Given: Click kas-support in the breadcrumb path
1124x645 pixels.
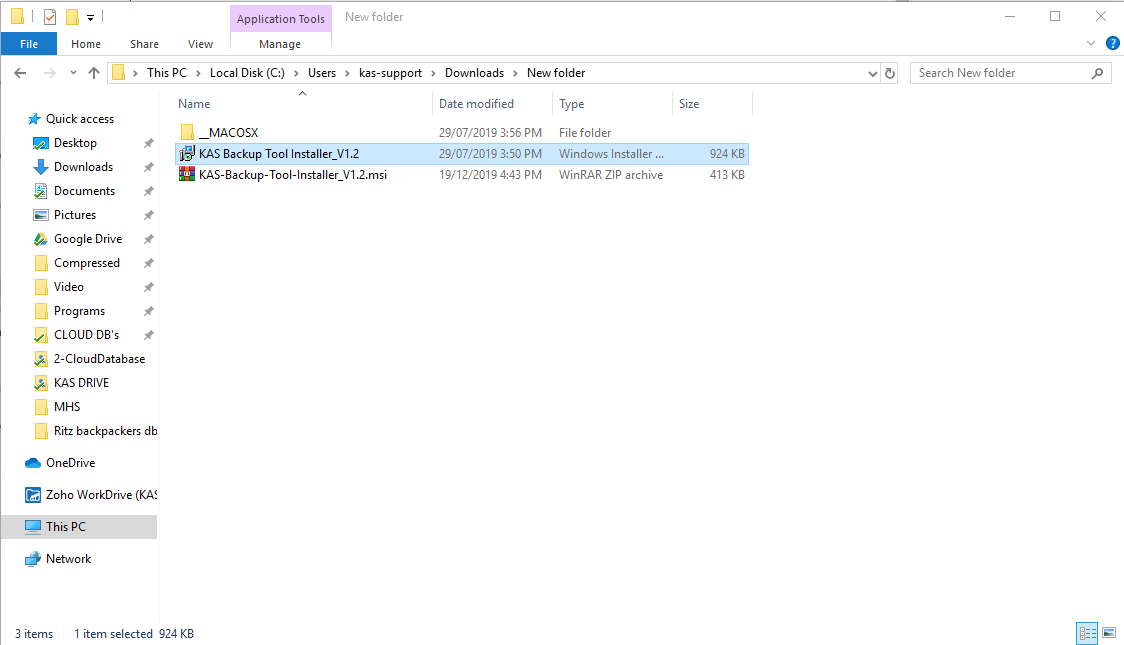Looking at the screenshot, I should click(390, 73).
